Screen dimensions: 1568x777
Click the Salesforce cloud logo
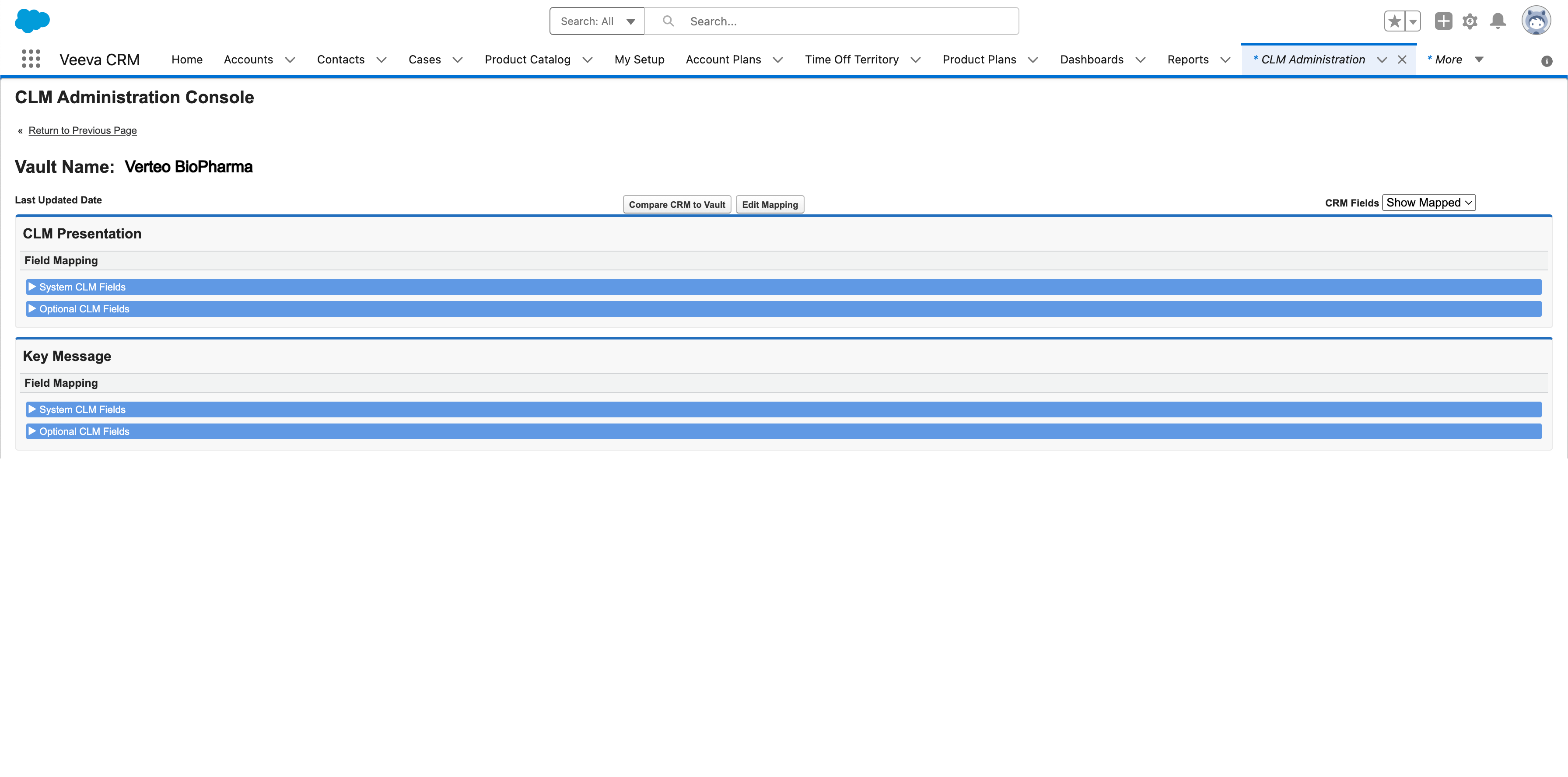tap(32, 21)
